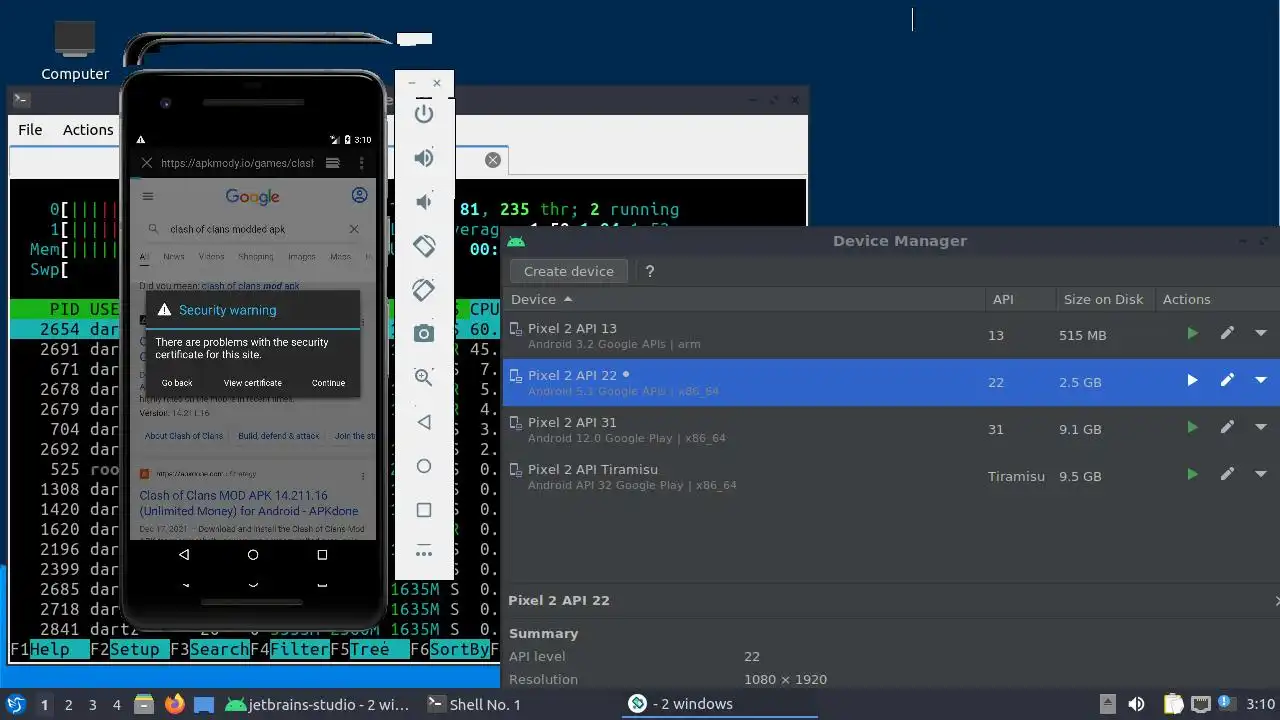Expand actions dropdown for Pixel 2 API 13

point(1260,334)
